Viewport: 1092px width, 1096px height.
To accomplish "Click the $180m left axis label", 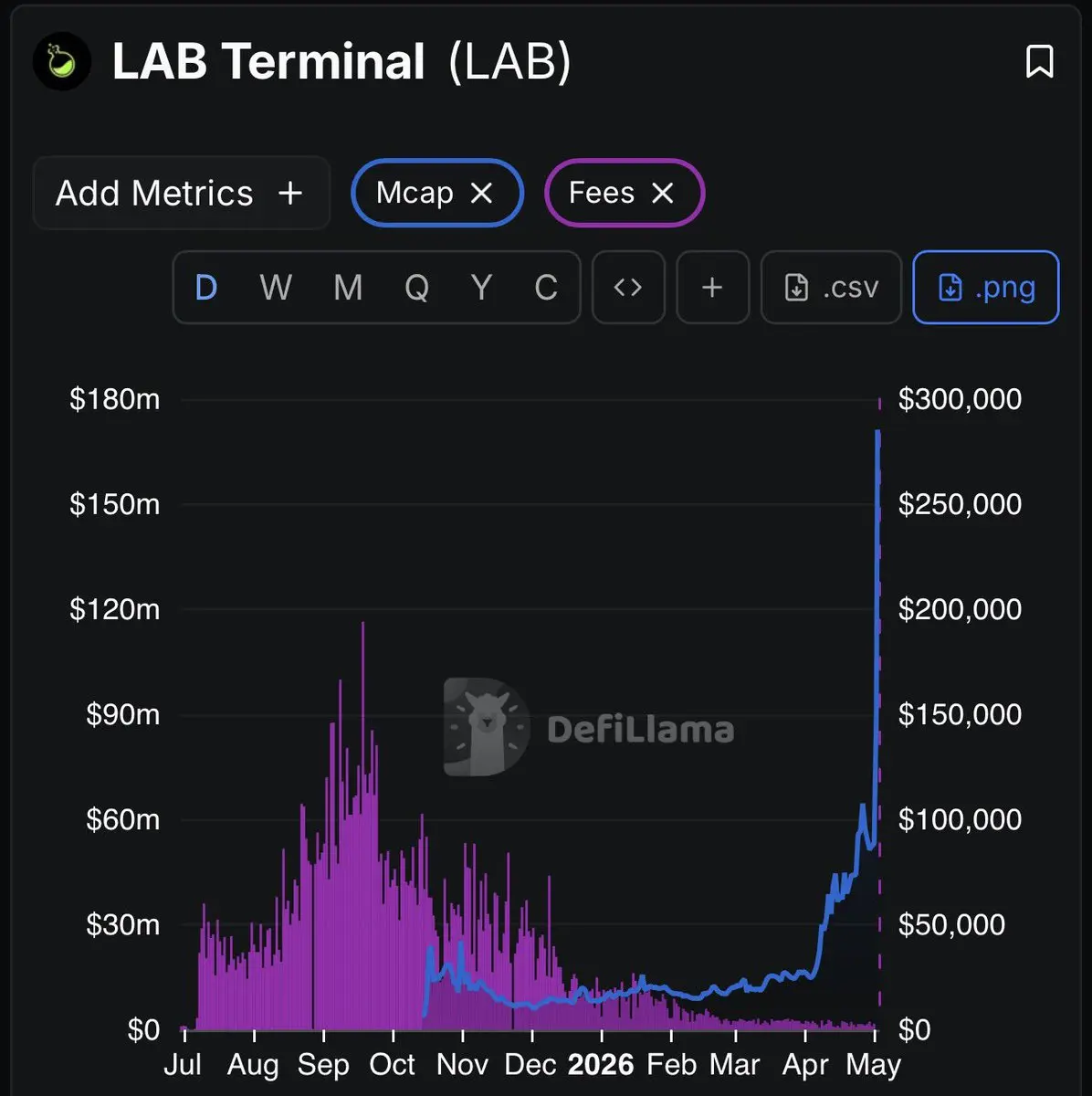I will [115, 399].
